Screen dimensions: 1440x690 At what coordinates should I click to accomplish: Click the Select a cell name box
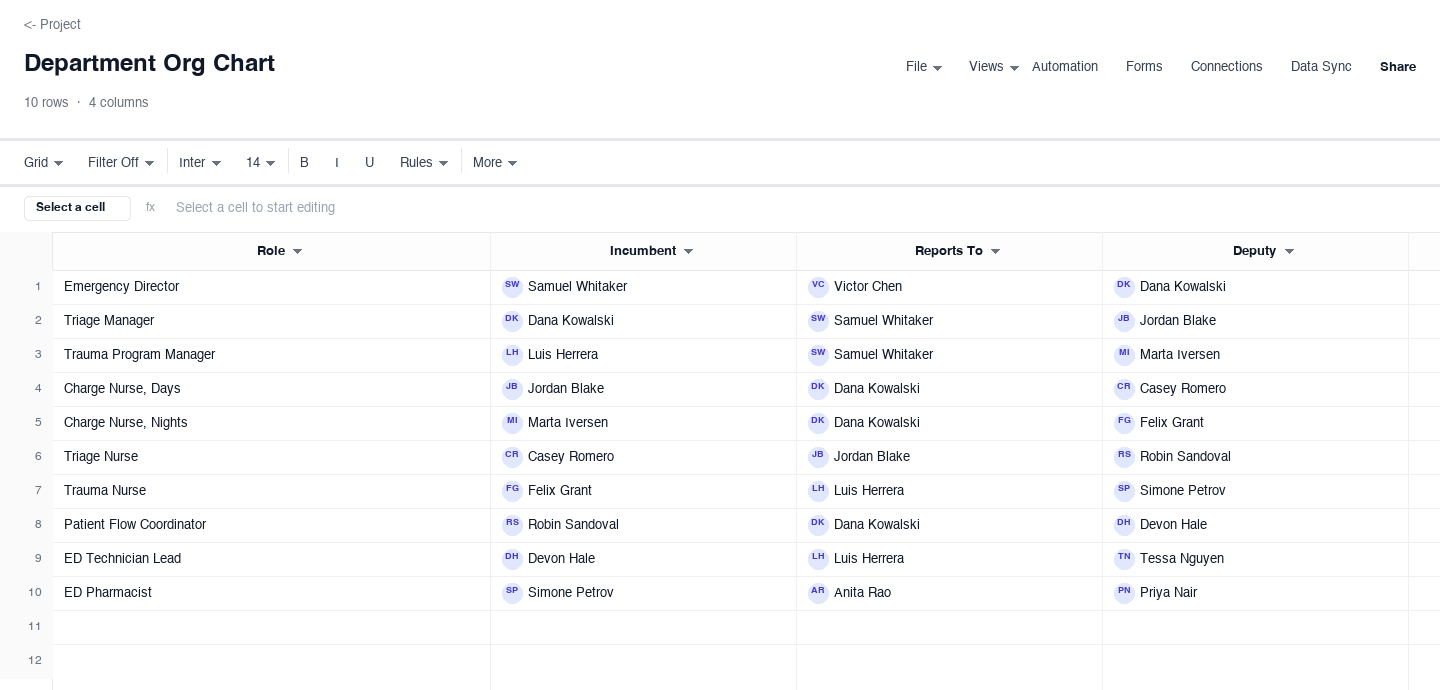(77, 208)
